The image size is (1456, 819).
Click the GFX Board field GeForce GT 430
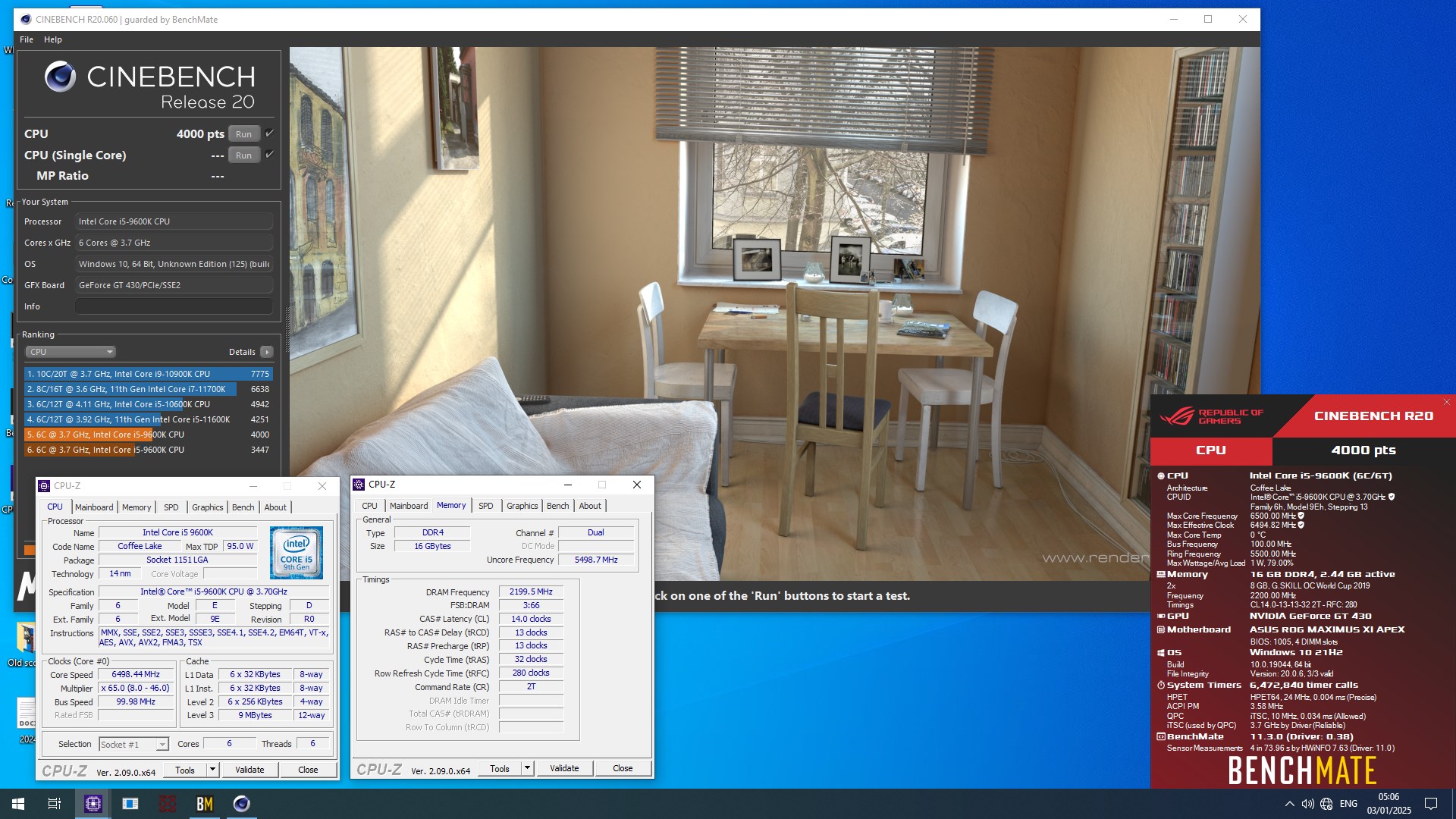tap(174, 285)
